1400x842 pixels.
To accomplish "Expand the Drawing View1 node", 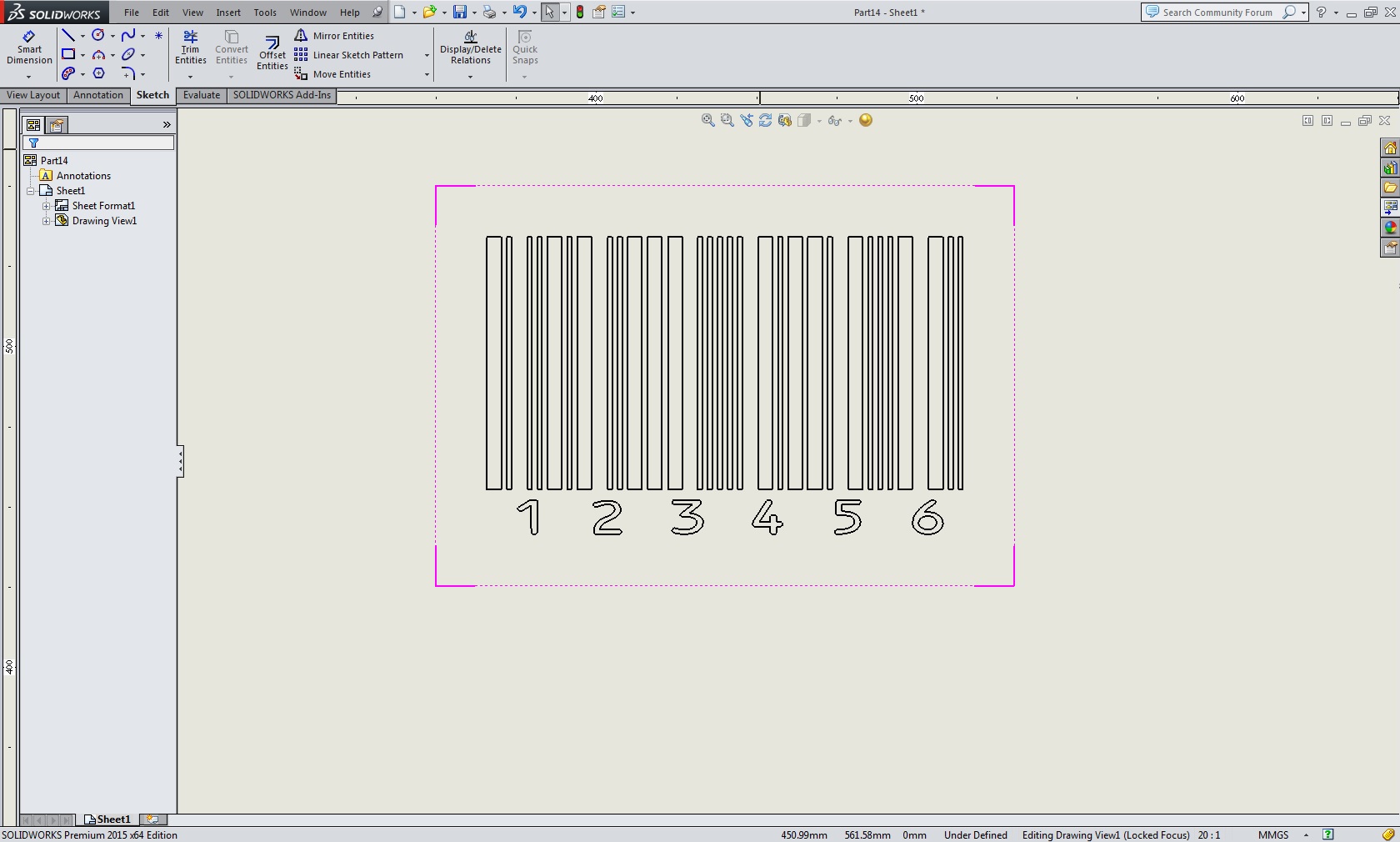I will [47, 221].
